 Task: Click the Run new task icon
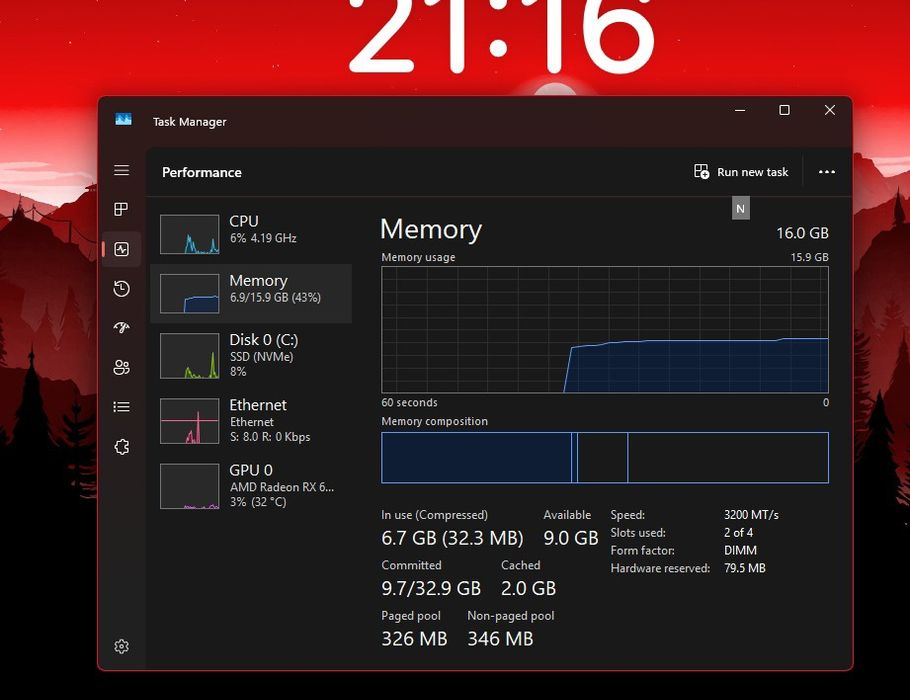pyautogui.click(x=701, y=171)
